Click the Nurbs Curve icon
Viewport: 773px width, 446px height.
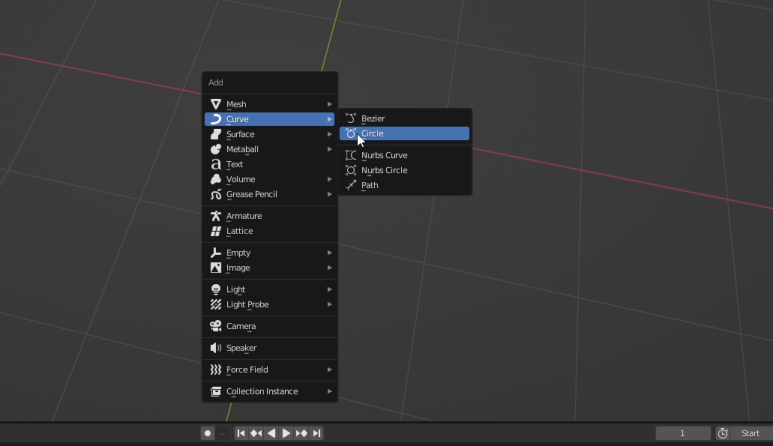[351, 155]
